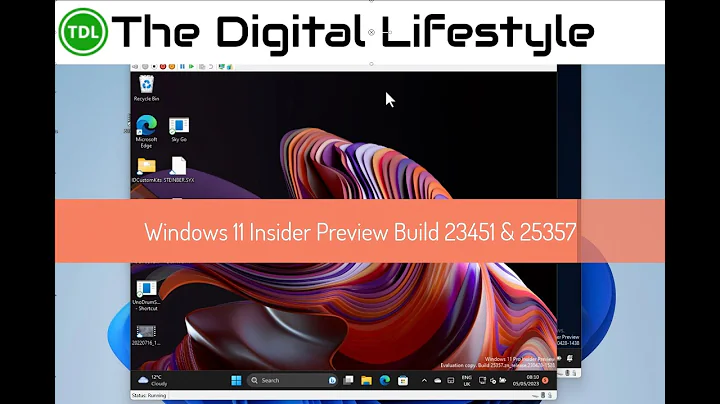Click the OneDrive cloud tray icon
This screenshot has height=404, width=720.
click(438, 381)
